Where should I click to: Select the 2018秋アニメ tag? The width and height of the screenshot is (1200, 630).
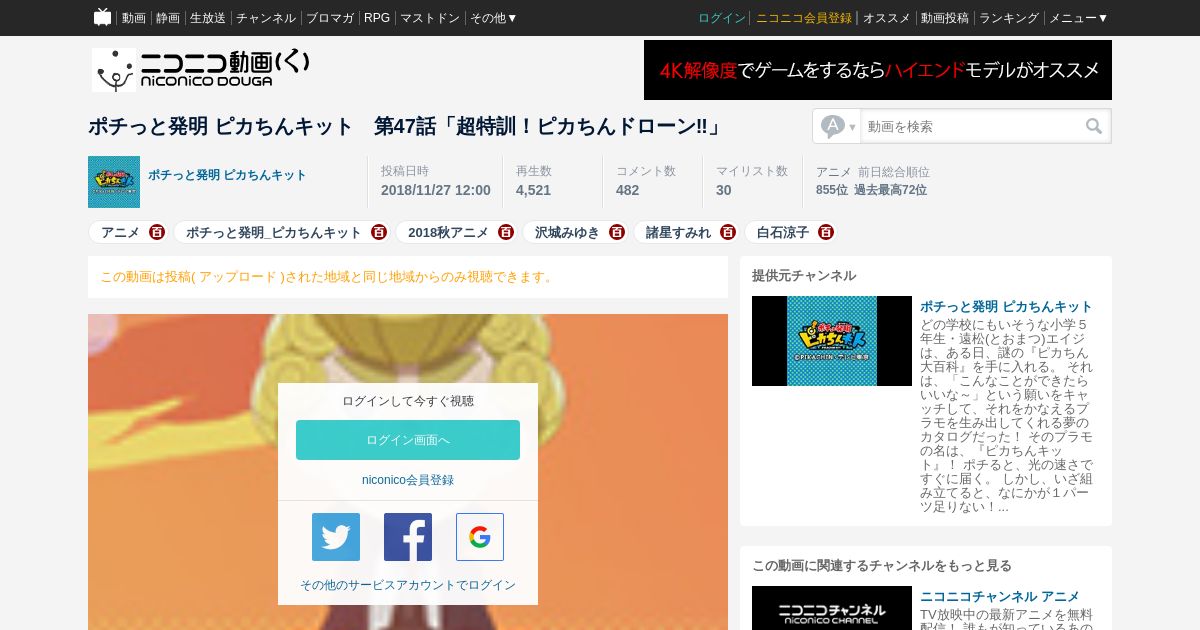[x=448, y=232]
